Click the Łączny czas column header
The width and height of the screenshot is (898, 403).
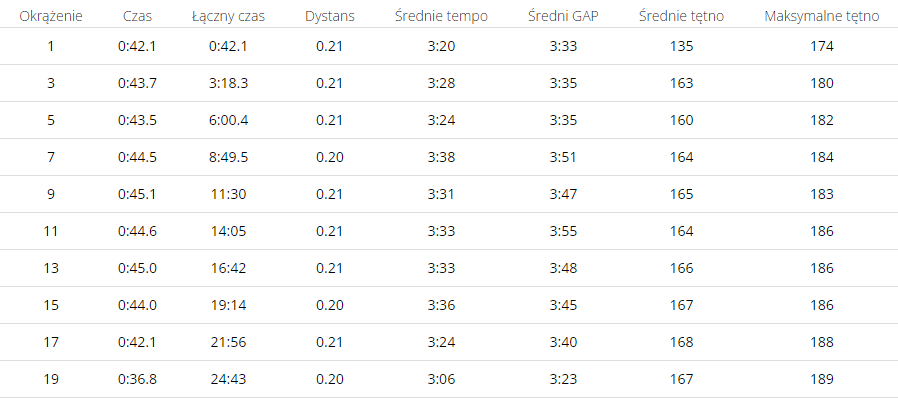coord(228,17)
